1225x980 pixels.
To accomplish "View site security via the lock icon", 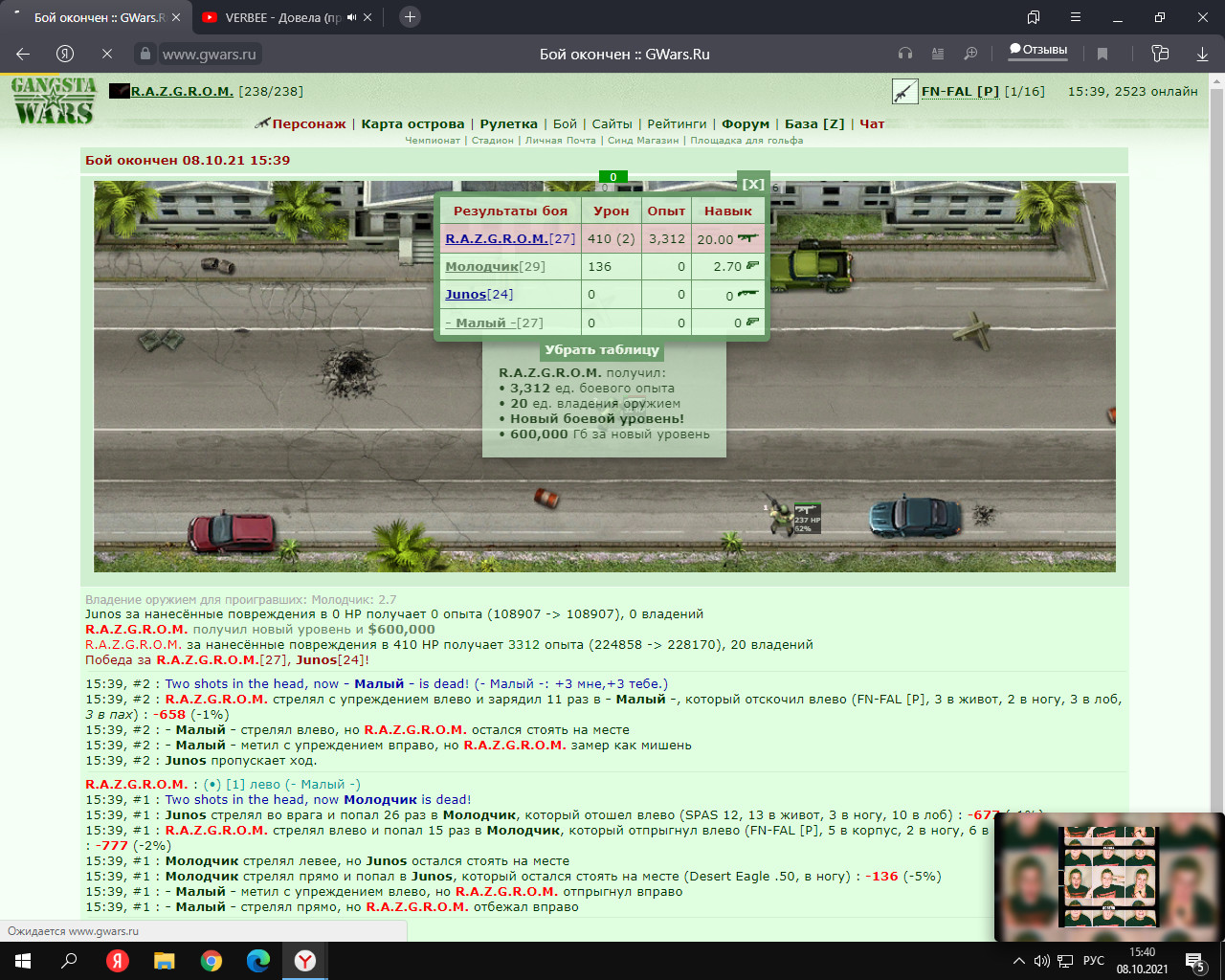I will 145,54.
